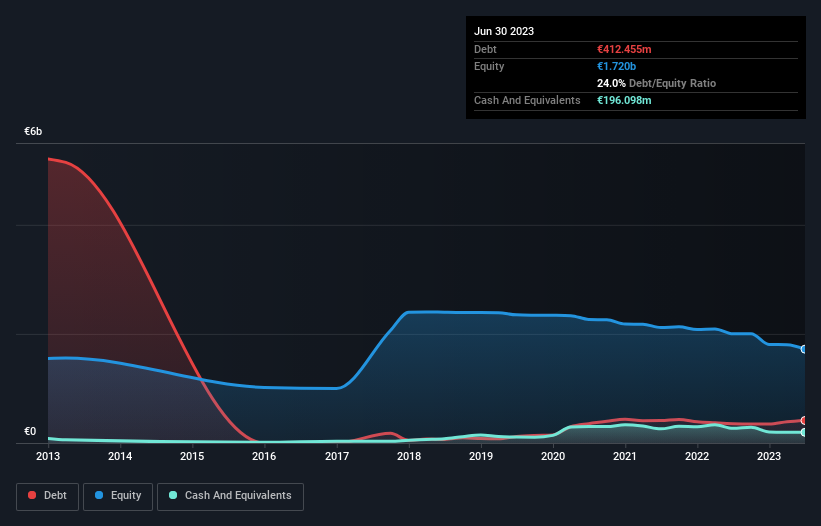Screen dimensions: 821x526
Task: Click the Debt label in tooltip
Action: 485,49
